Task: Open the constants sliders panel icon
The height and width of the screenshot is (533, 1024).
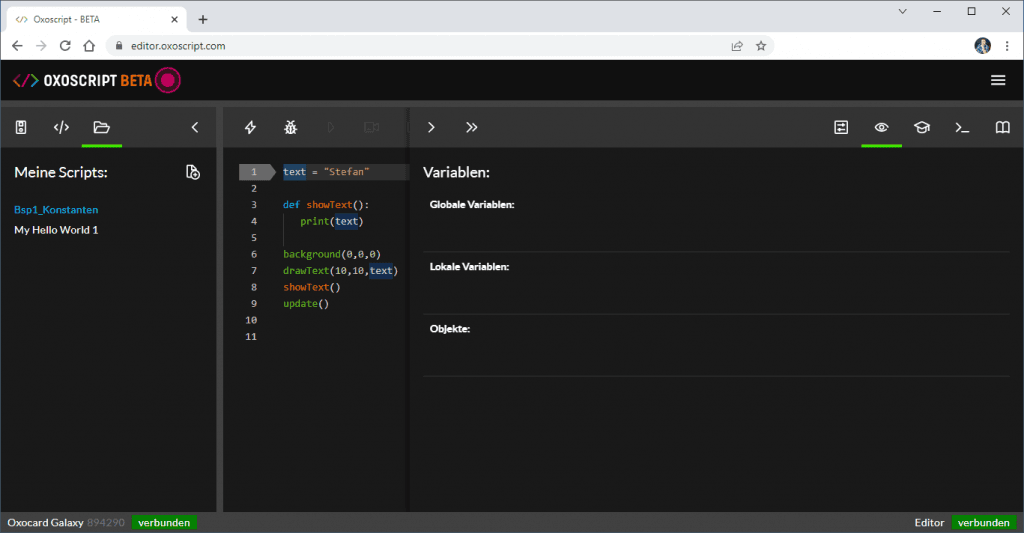Action: click(x=841, y=127)
